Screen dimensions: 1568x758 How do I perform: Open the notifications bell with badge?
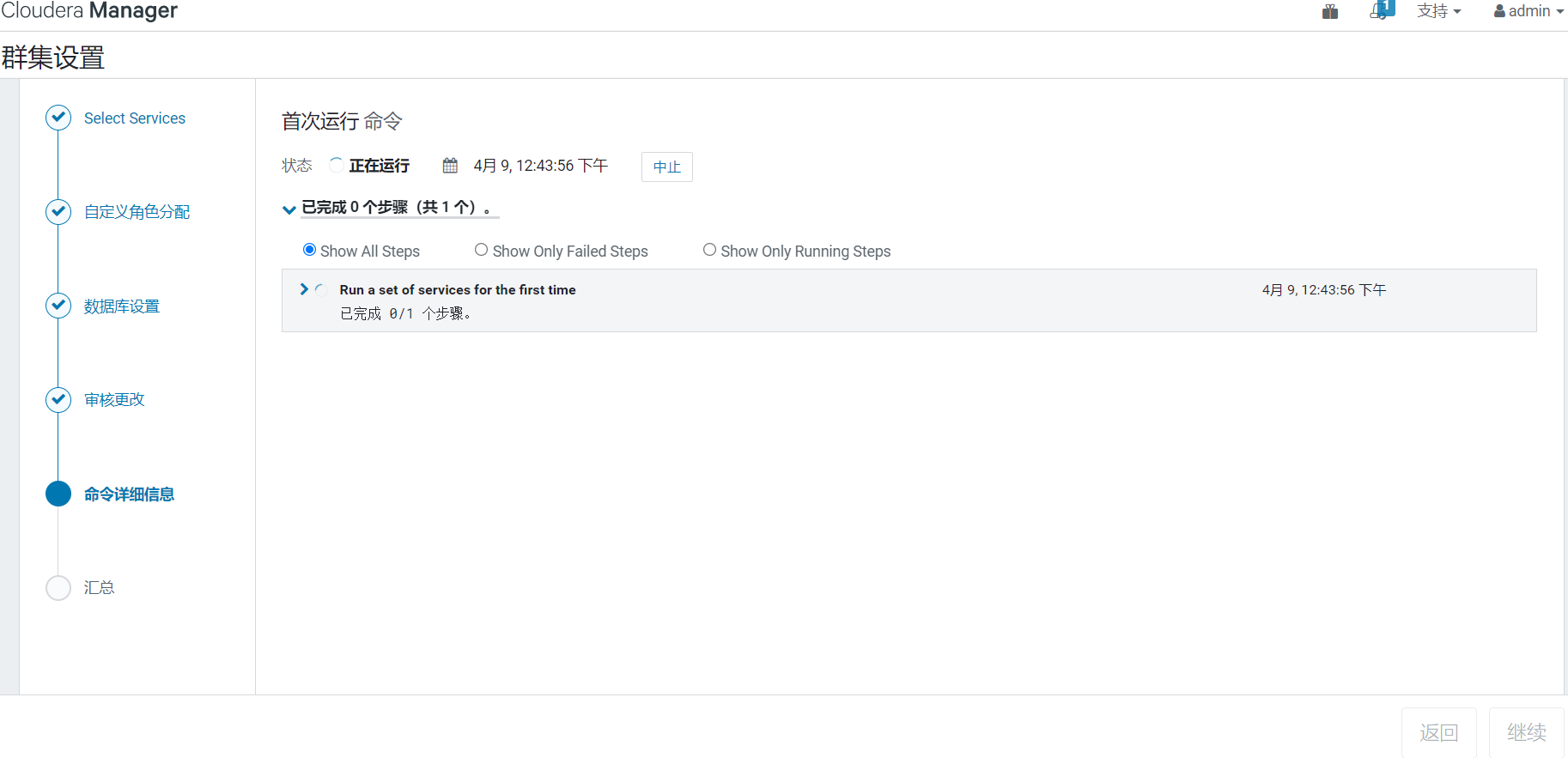pos(1382,10)
